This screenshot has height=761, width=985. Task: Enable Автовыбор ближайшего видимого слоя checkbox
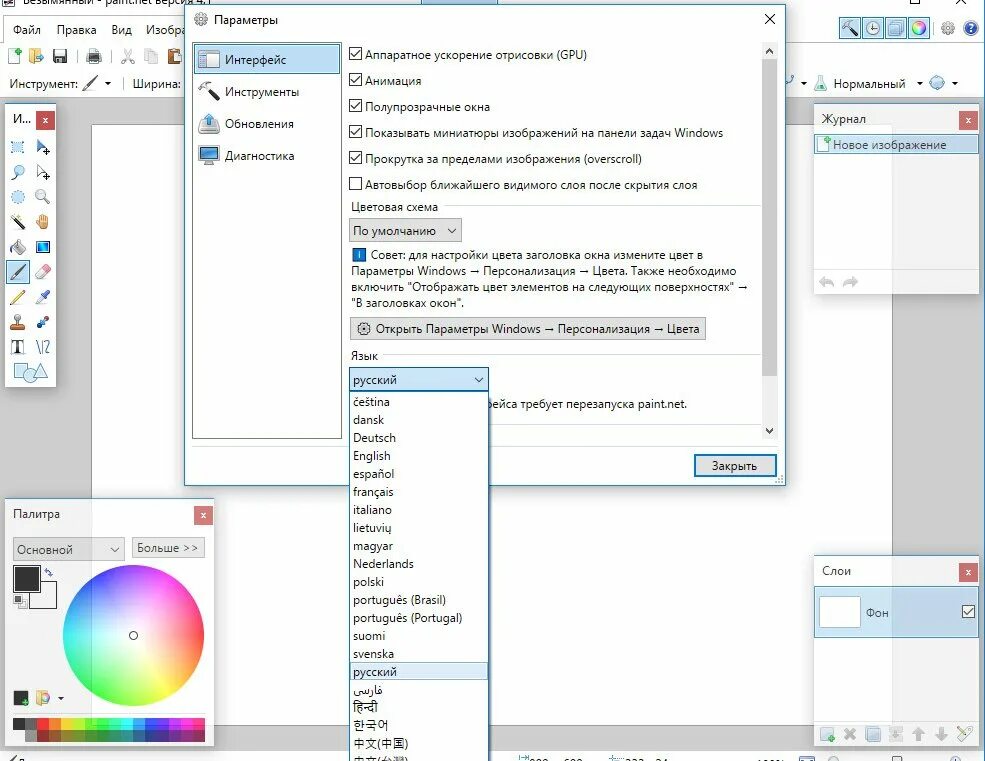click(x=356, y=184)
